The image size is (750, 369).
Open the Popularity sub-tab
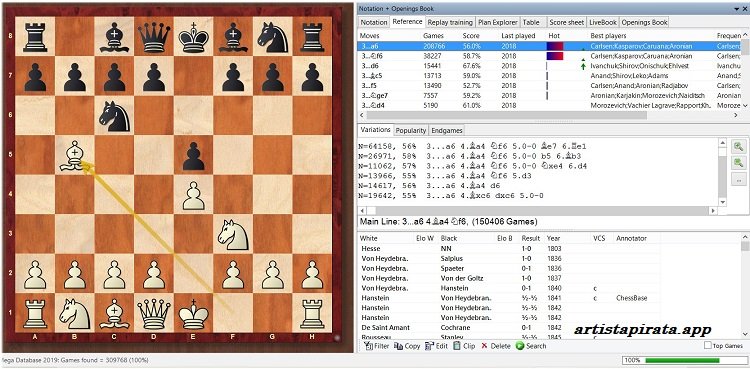[411, 130]
